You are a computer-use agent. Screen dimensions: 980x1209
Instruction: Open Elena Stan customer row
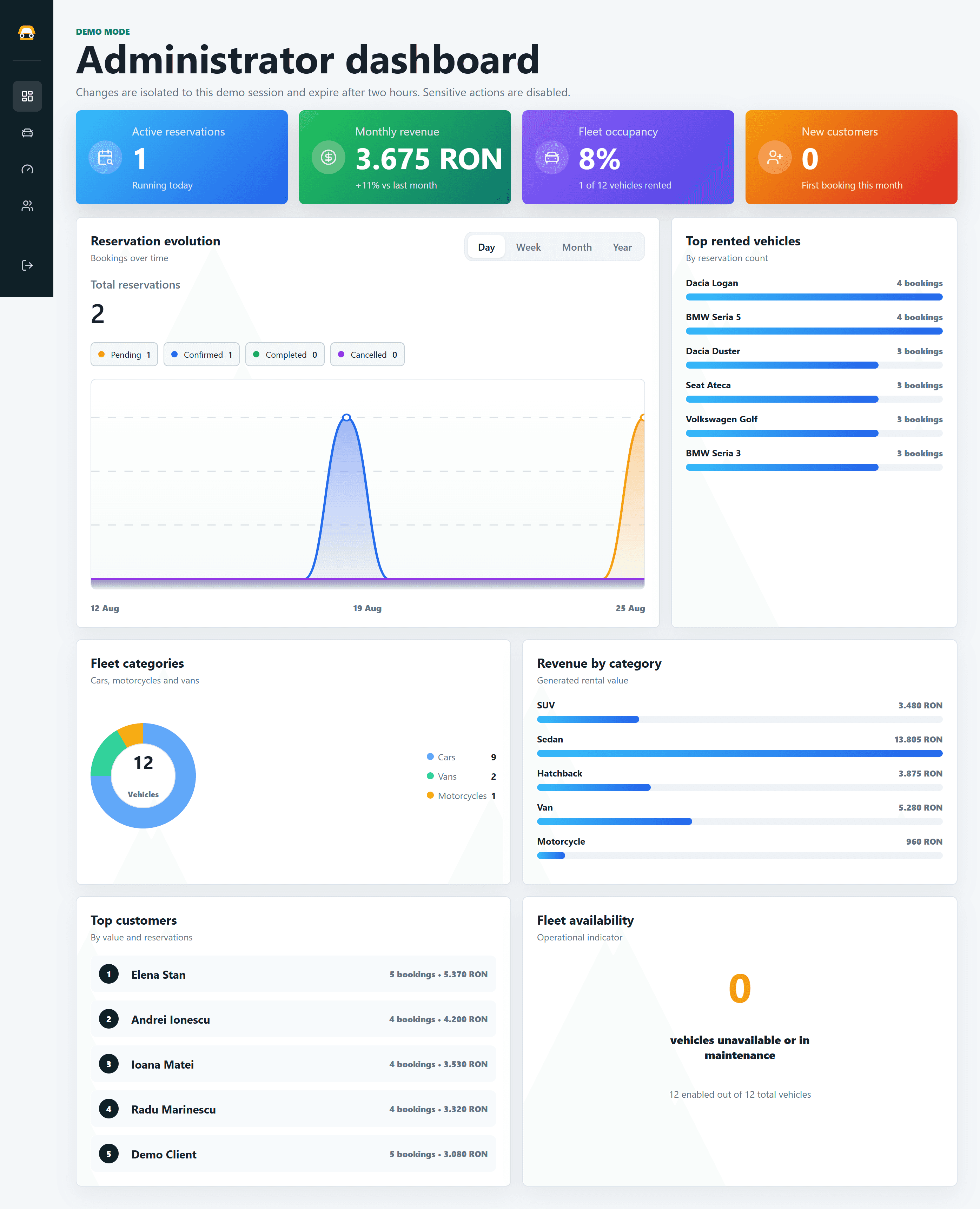pos(293,974)
